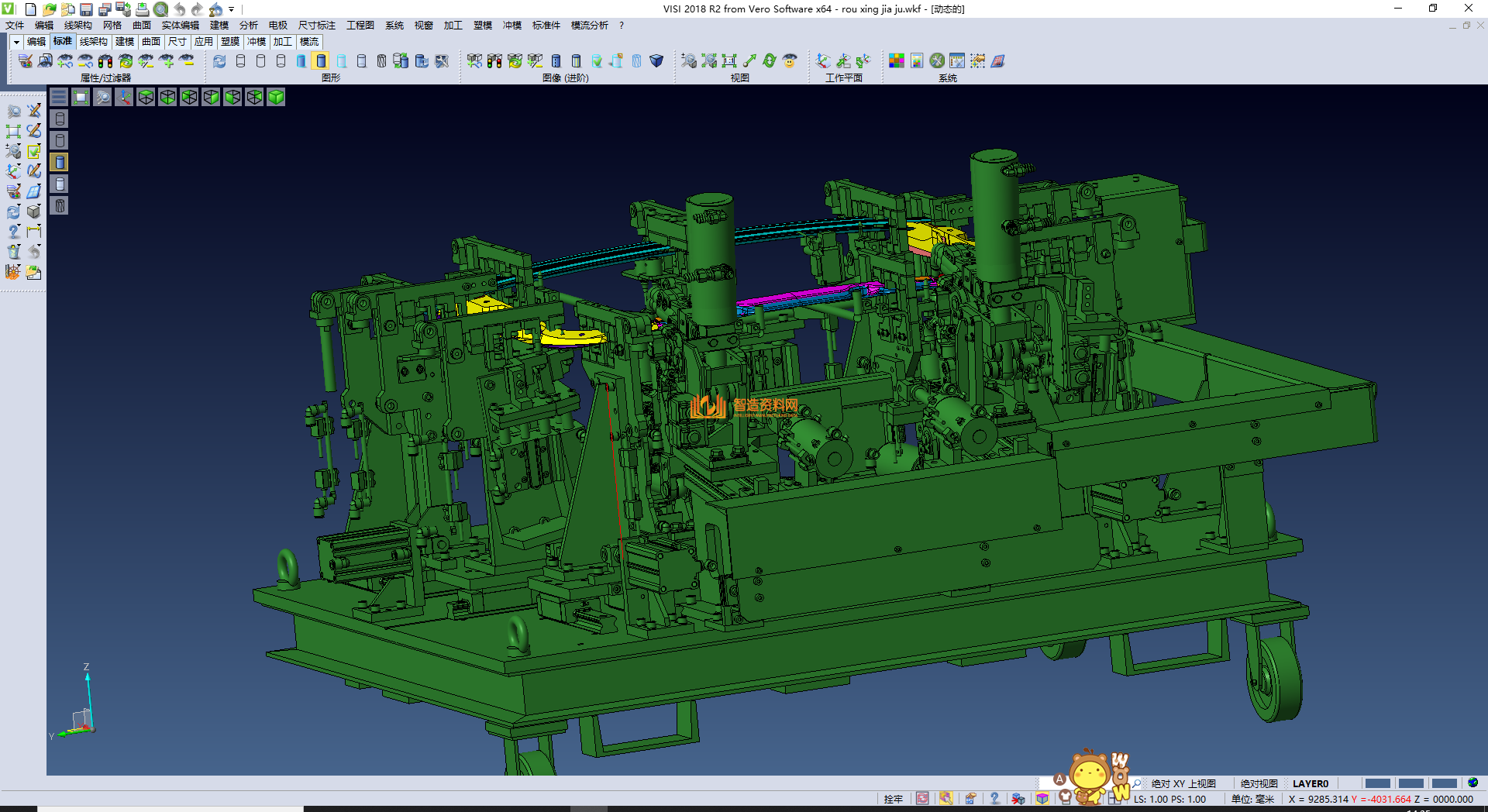
Task: Click the 1:1 zoom view icon
Action: (x=729, y=61)
